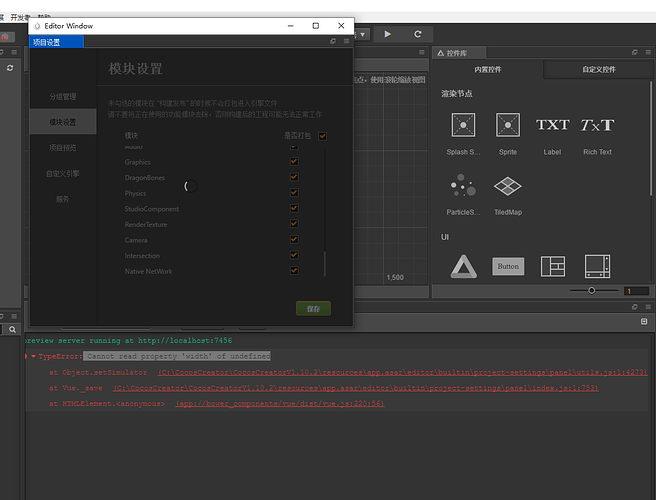Click the Splash Sprite node icon
This screenshot has width=656, height=500.
[x=463, y=125]
